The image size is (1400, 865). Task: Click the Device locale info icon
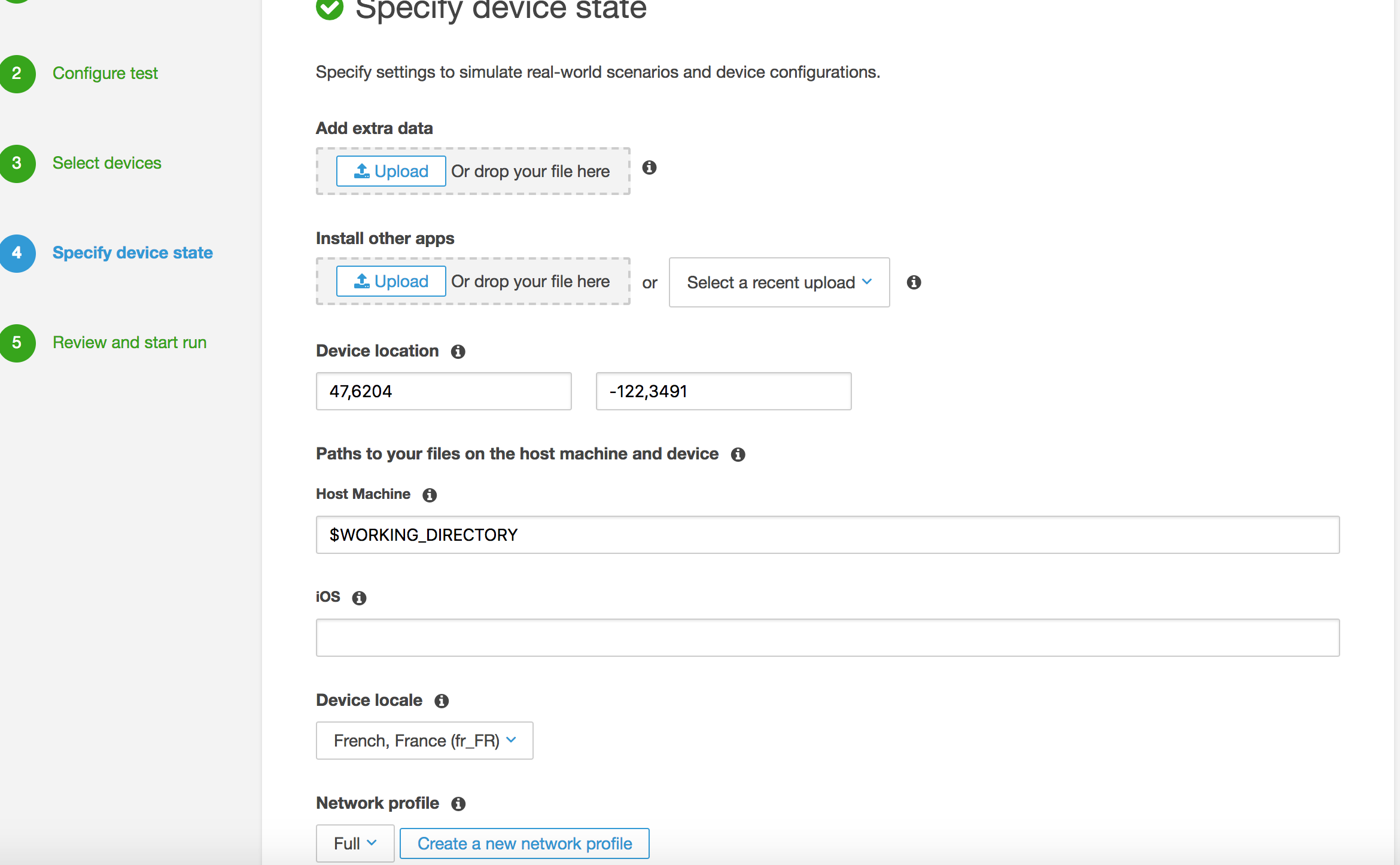coord(442,701)
